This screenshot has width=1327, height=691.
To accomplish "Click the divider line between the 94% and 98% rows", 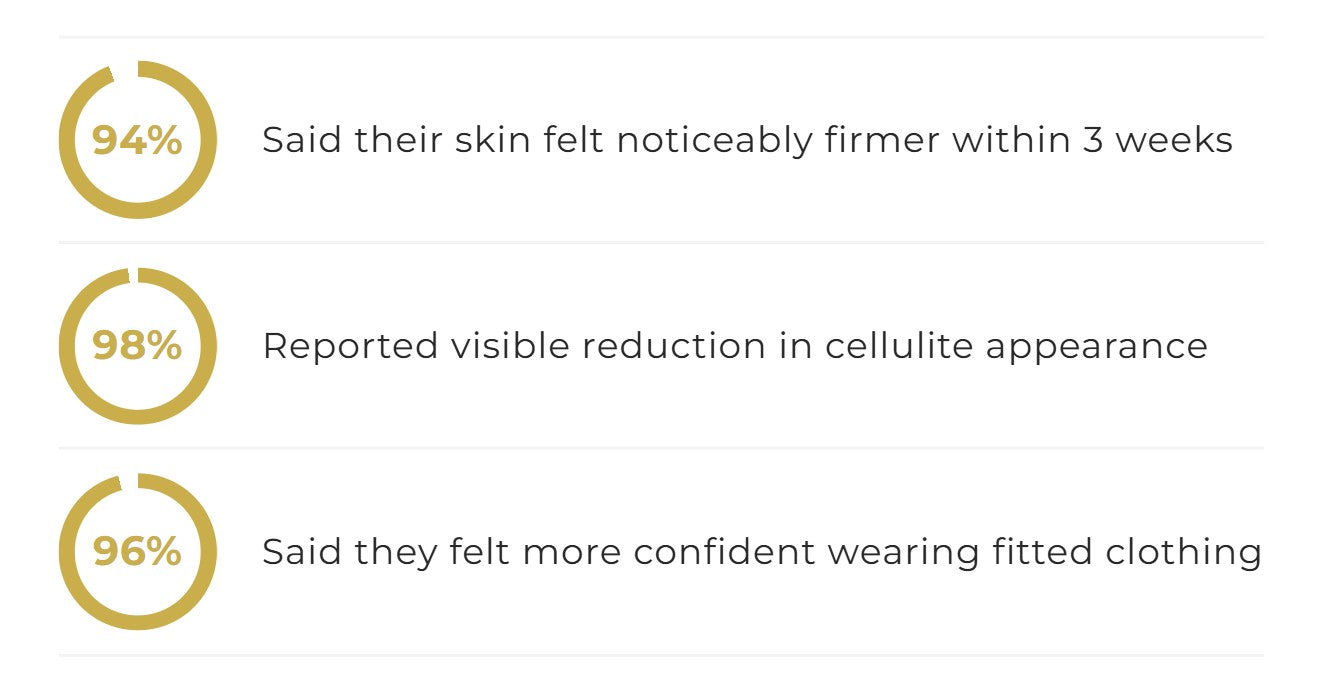I will click(x=661, y=242).
